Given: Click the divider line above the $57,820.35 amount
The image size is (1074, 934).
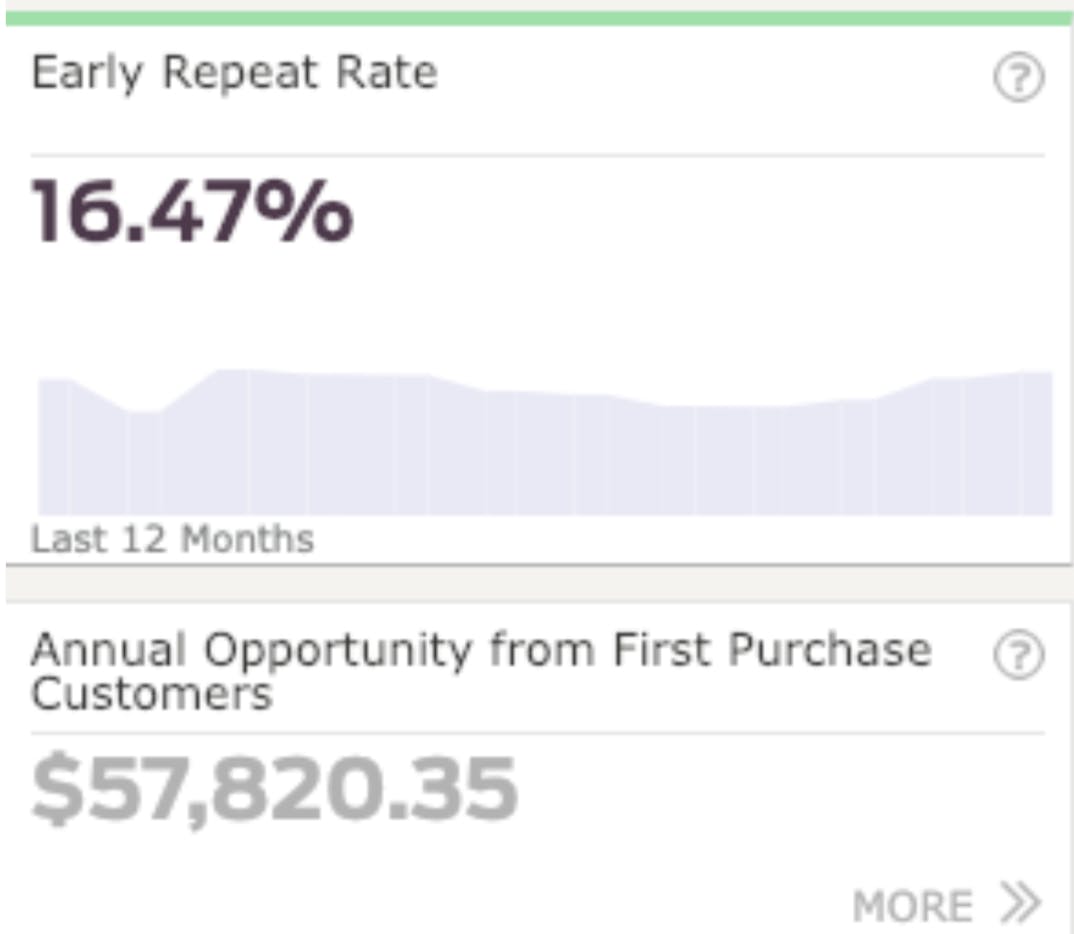Looking at the screenshot, I should point(537,732).
